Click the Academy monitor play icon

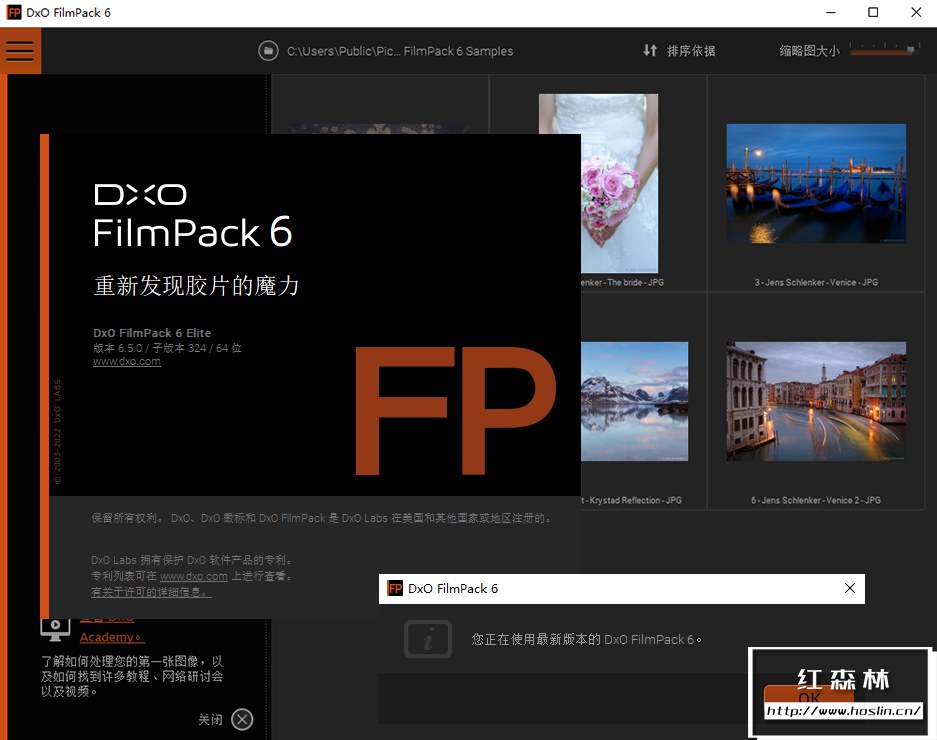point(55,629)
